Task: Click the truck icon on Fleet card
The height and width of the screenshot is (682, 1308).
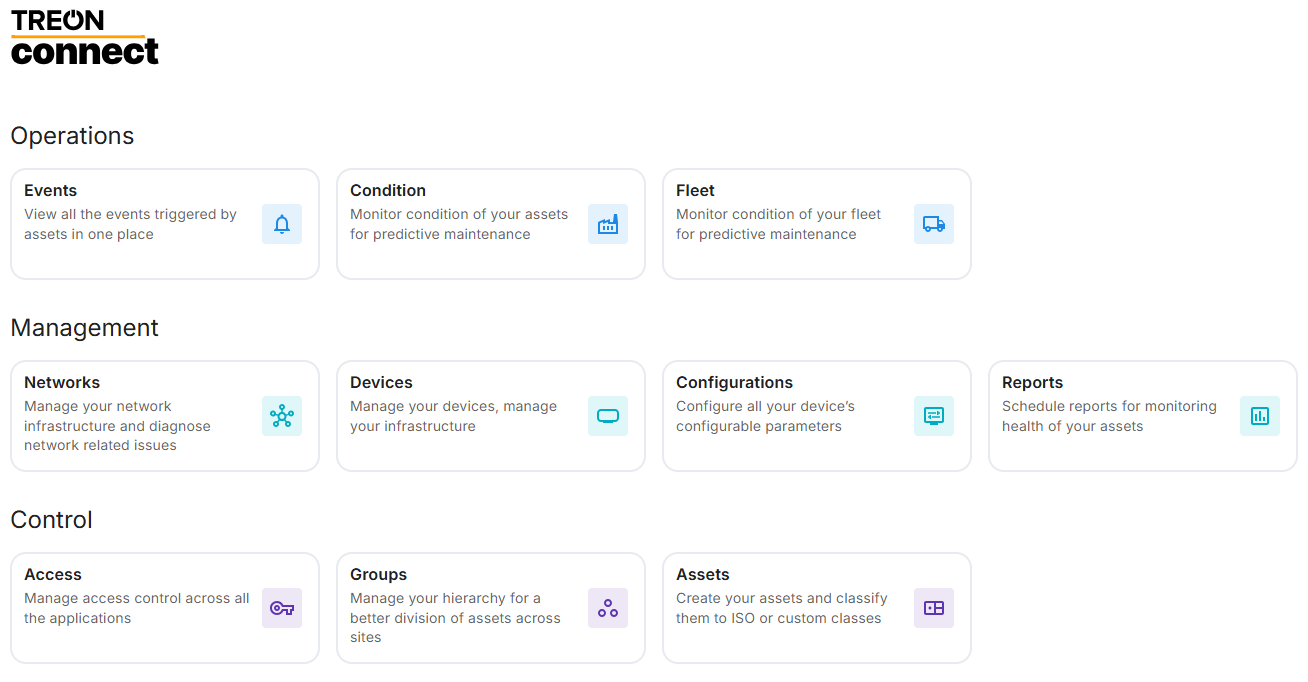Action: coord(934,224)
